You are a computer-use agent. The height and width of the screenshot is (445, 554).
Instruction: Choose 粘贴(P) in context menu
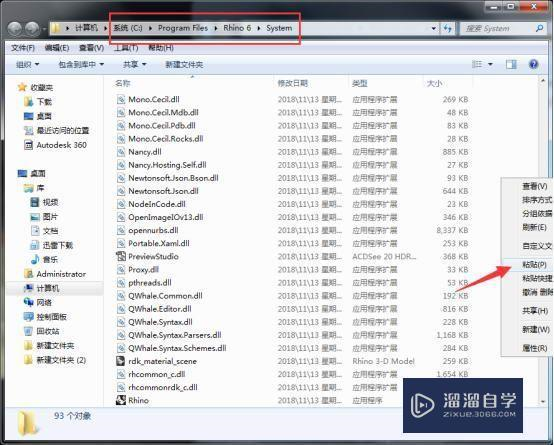(x=534, y=264)
